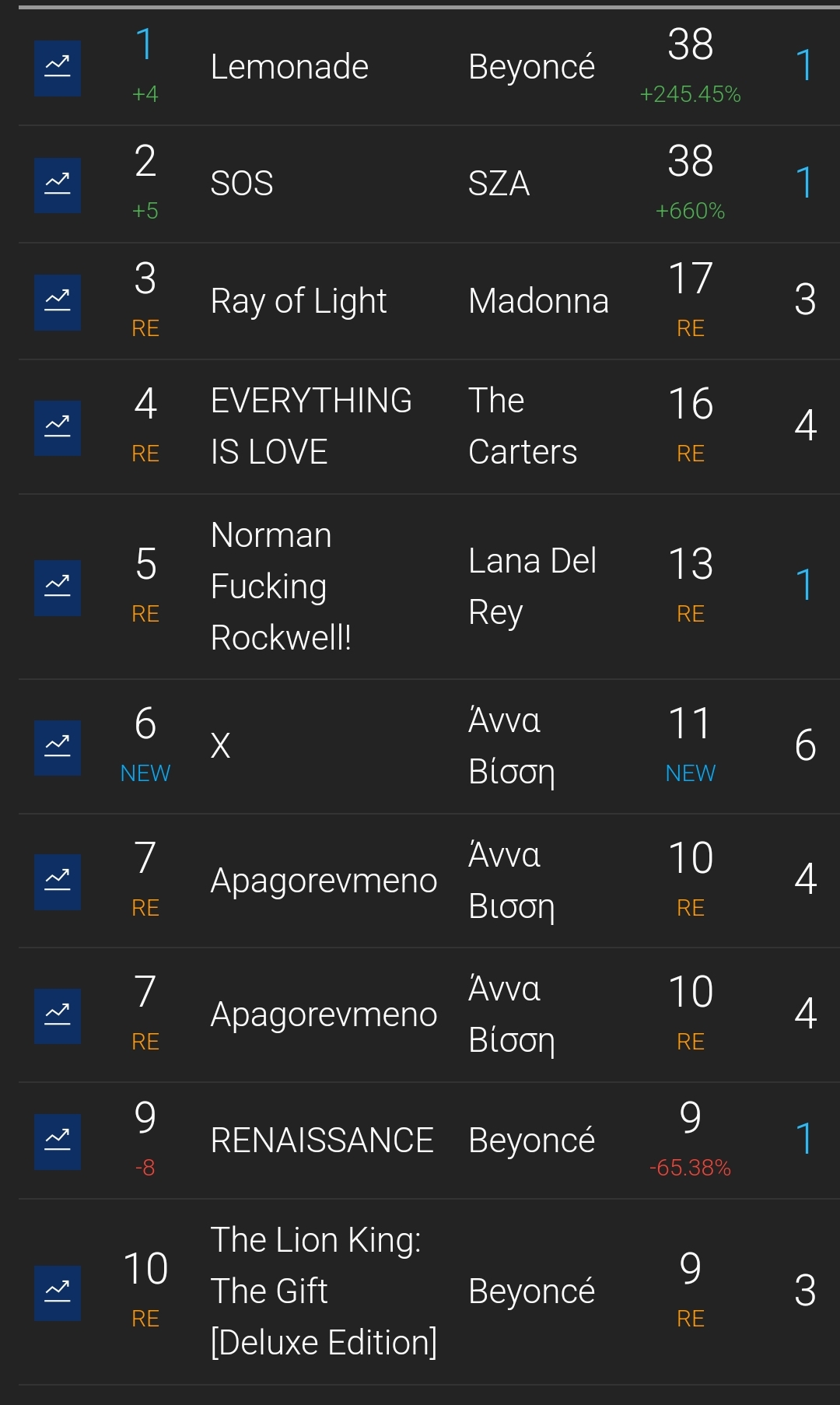Screen dimensions: 840x1405
Task: Open trend icon for Norman Fucking Rockwell!
Action: [58, 588]
